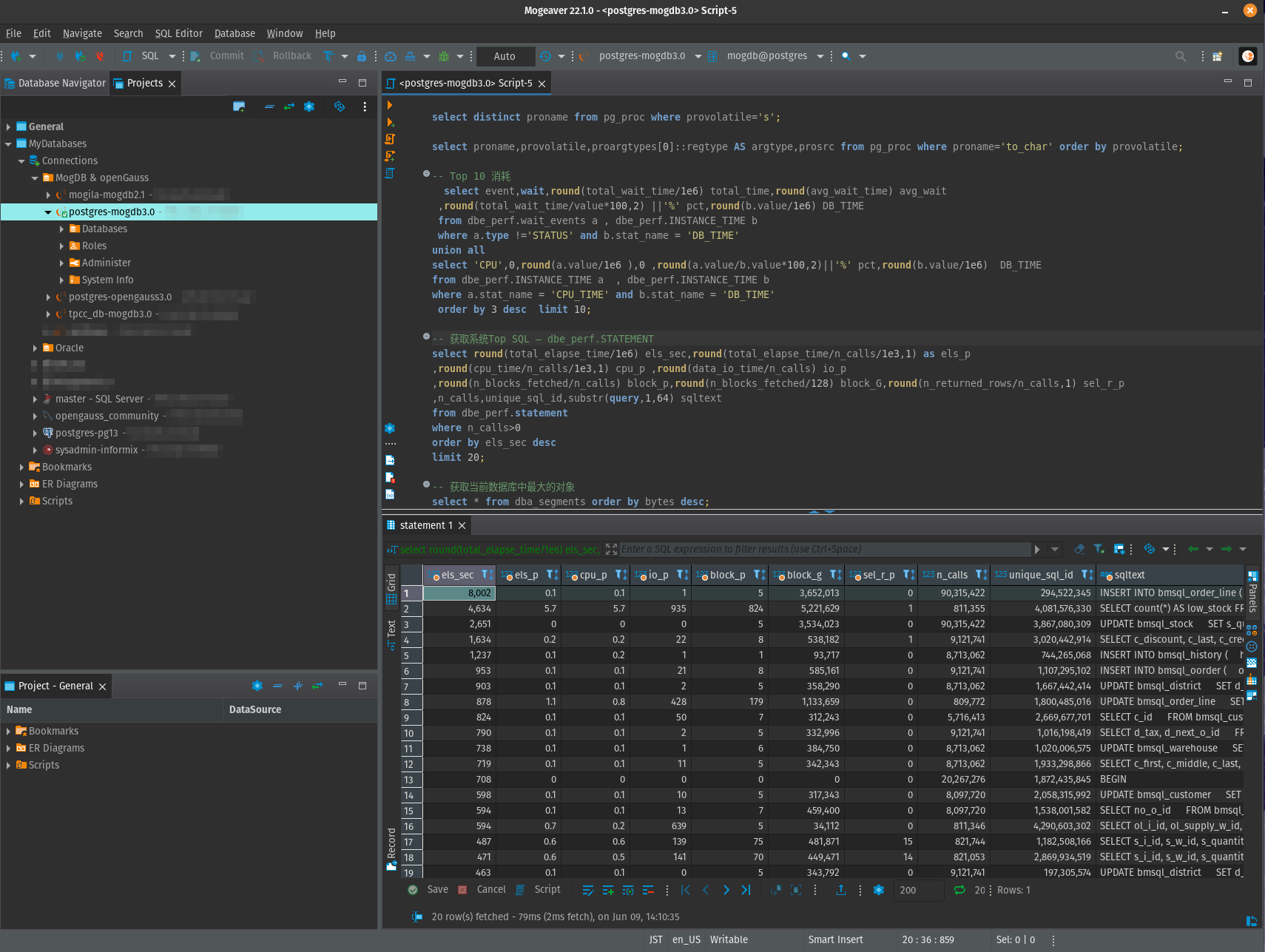This screenshot has height=952, width=1265.
Task: Switch to the Database Navigator tab
Action: tap(55, 83)
